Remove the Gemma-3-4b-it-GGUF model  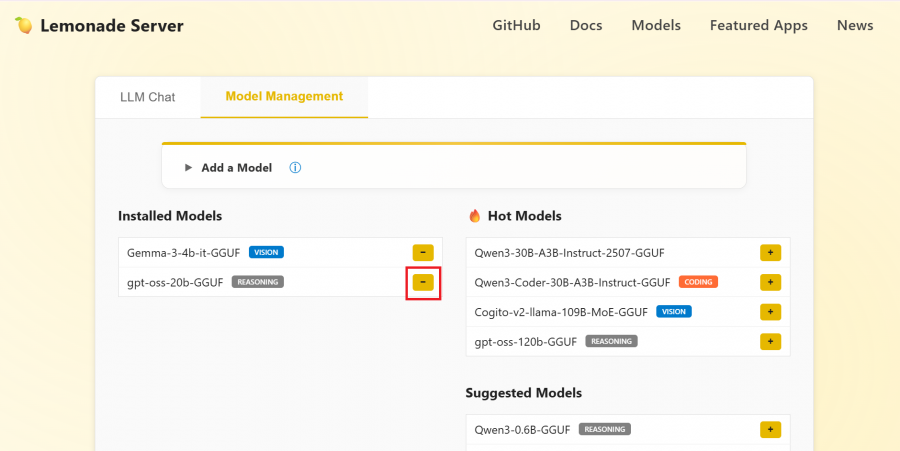tap(423, 252)
